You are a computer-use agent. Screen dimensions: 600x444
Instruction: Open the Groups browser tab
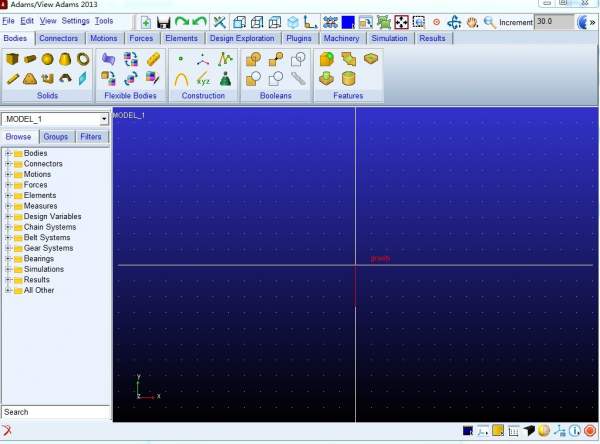pyautogui.click(x=55, y=137)
